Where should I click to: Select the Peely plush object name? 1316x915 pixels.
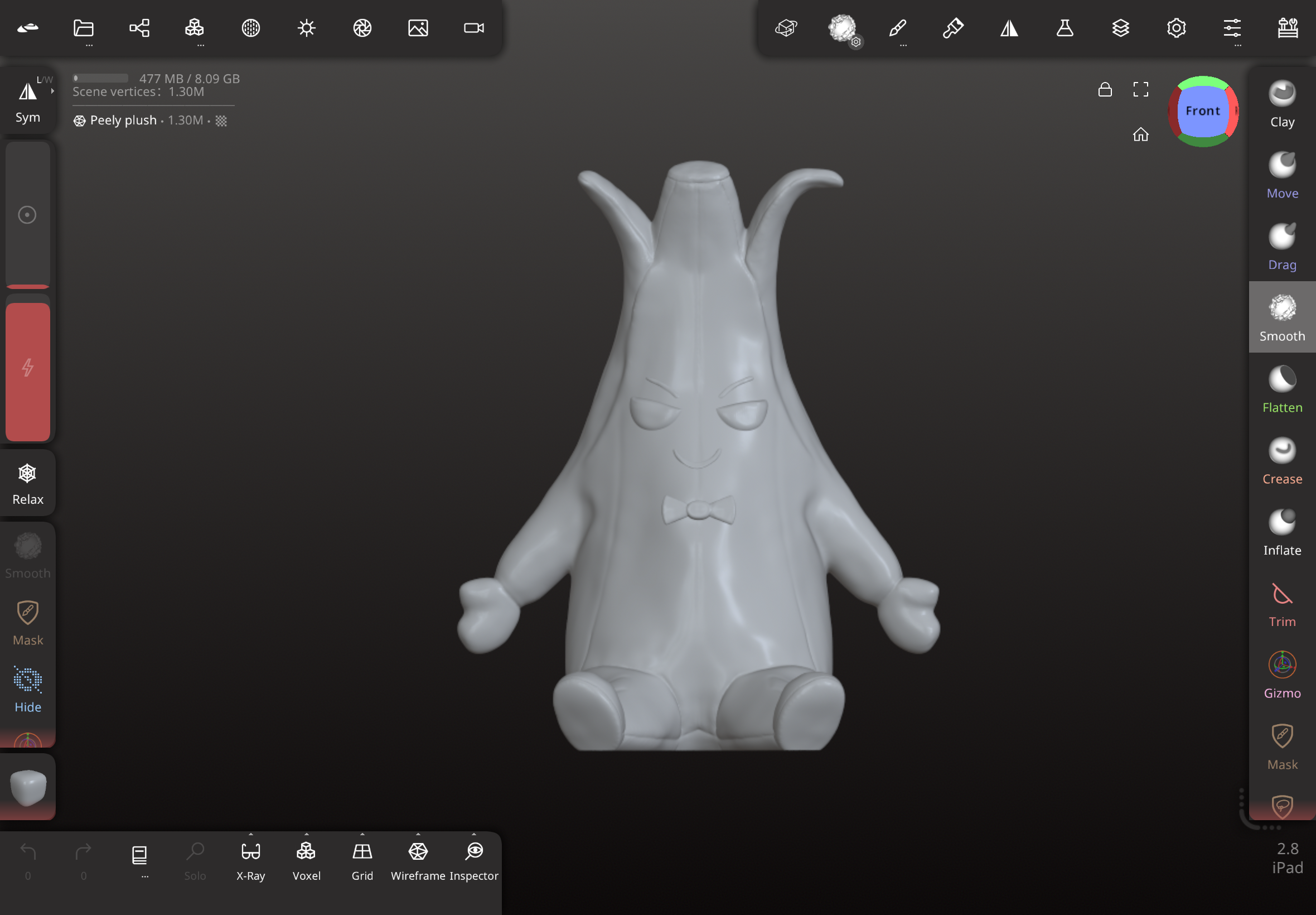(x=123, y=121)
